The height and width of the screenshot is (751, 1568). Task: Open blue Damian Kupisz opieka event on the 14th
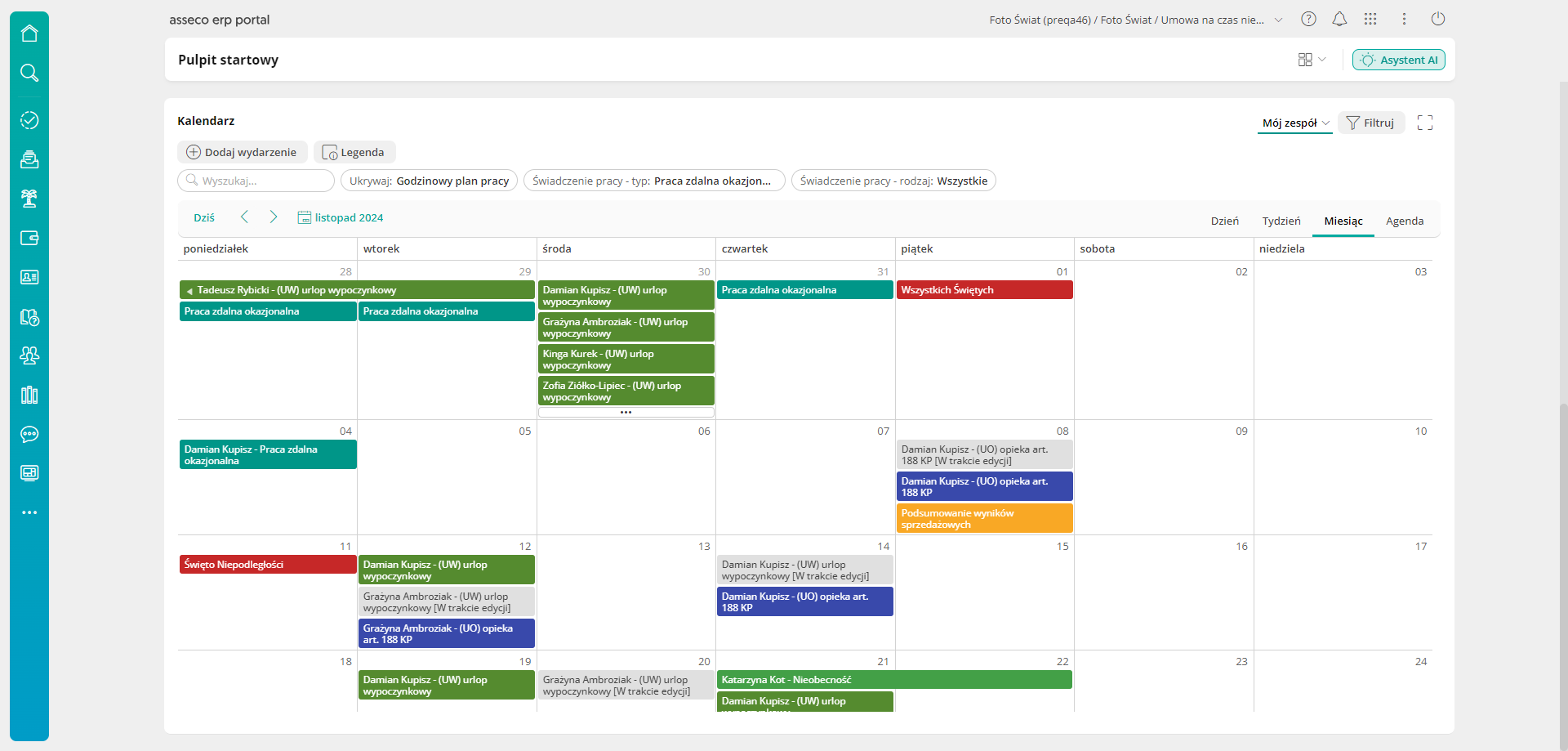[805, 602]
